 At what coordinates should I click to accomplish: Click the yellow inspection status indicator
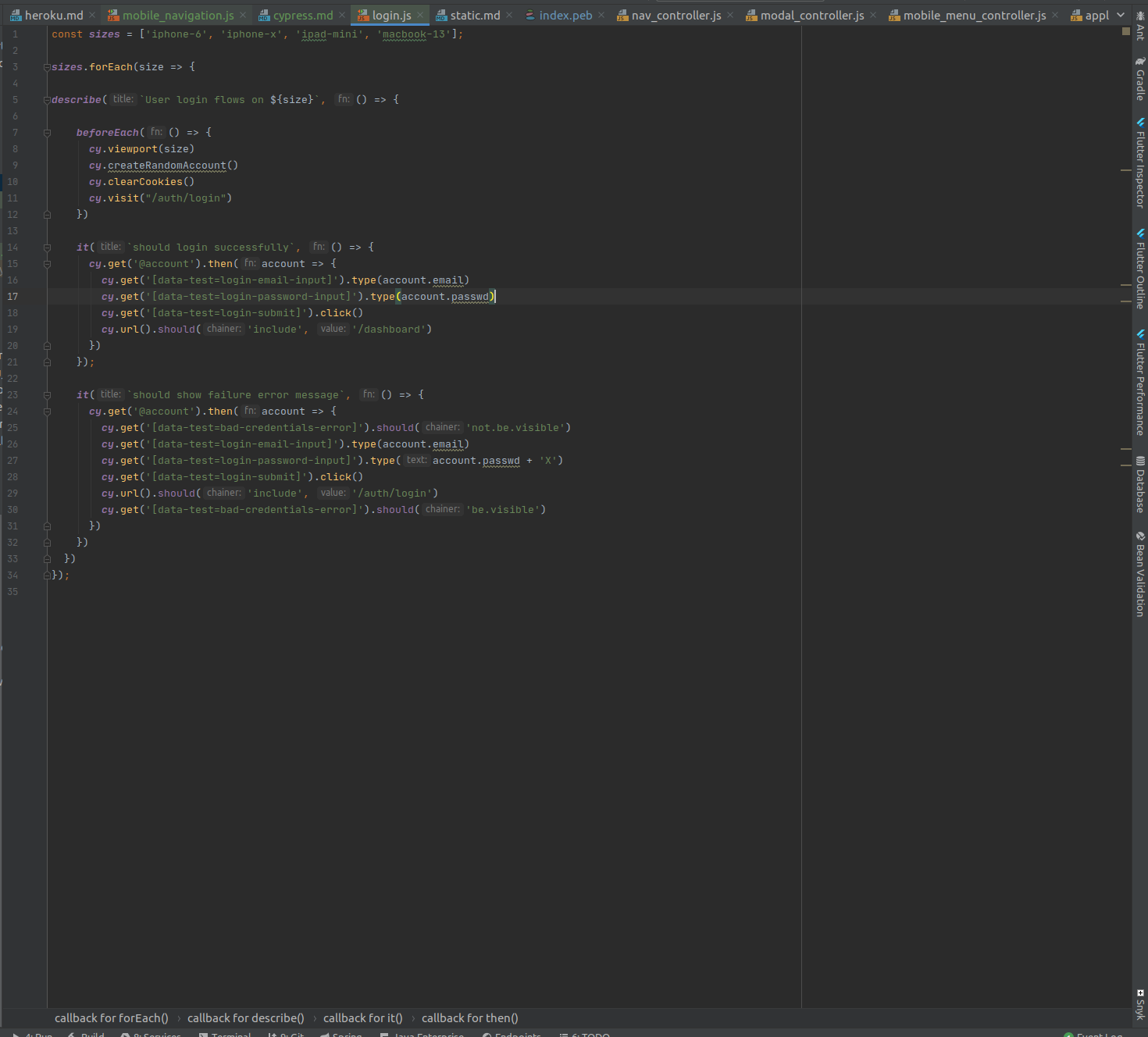click(1125, 31)
